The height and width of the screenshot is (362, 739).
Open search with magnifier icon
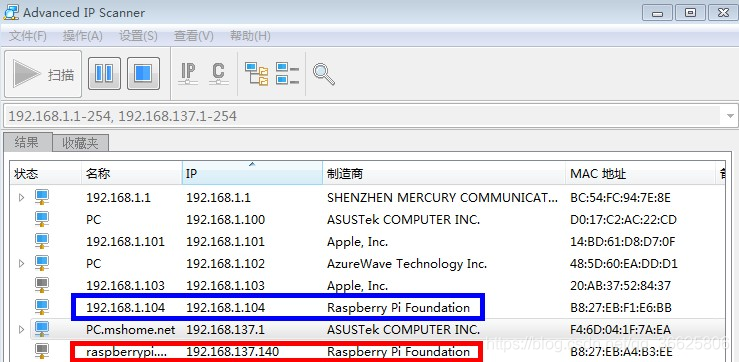(324, 74)
